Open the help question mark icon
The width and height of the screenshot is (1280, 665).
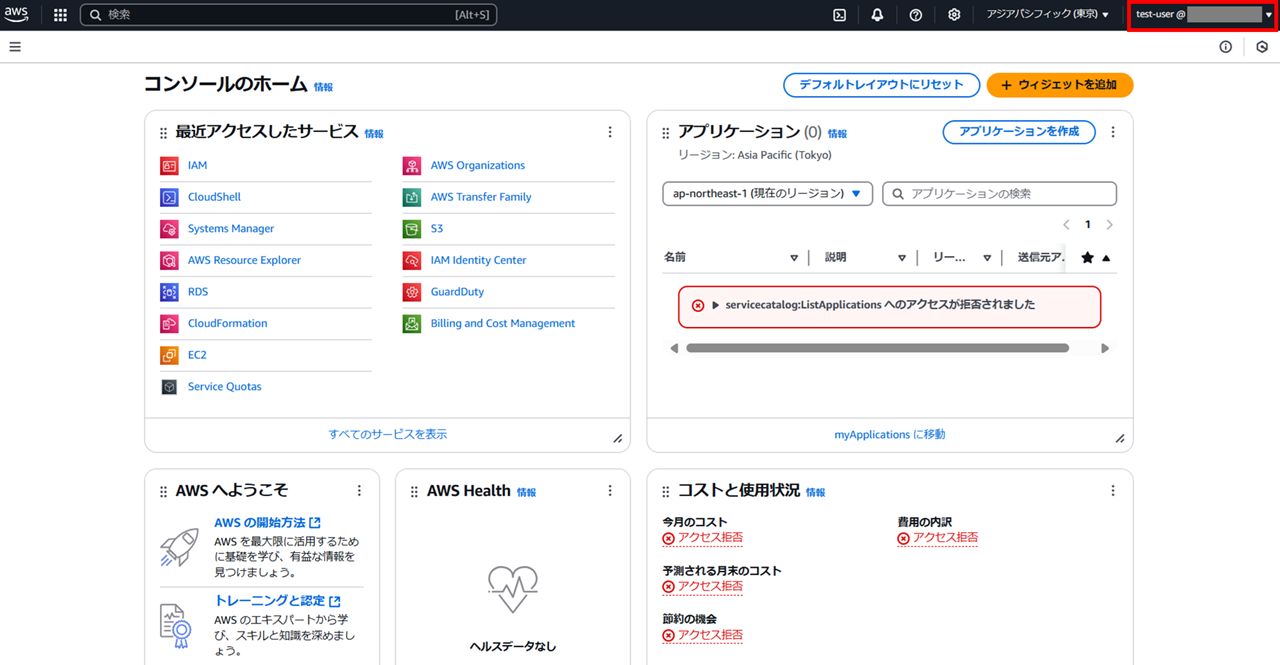(x=916, y=15)
